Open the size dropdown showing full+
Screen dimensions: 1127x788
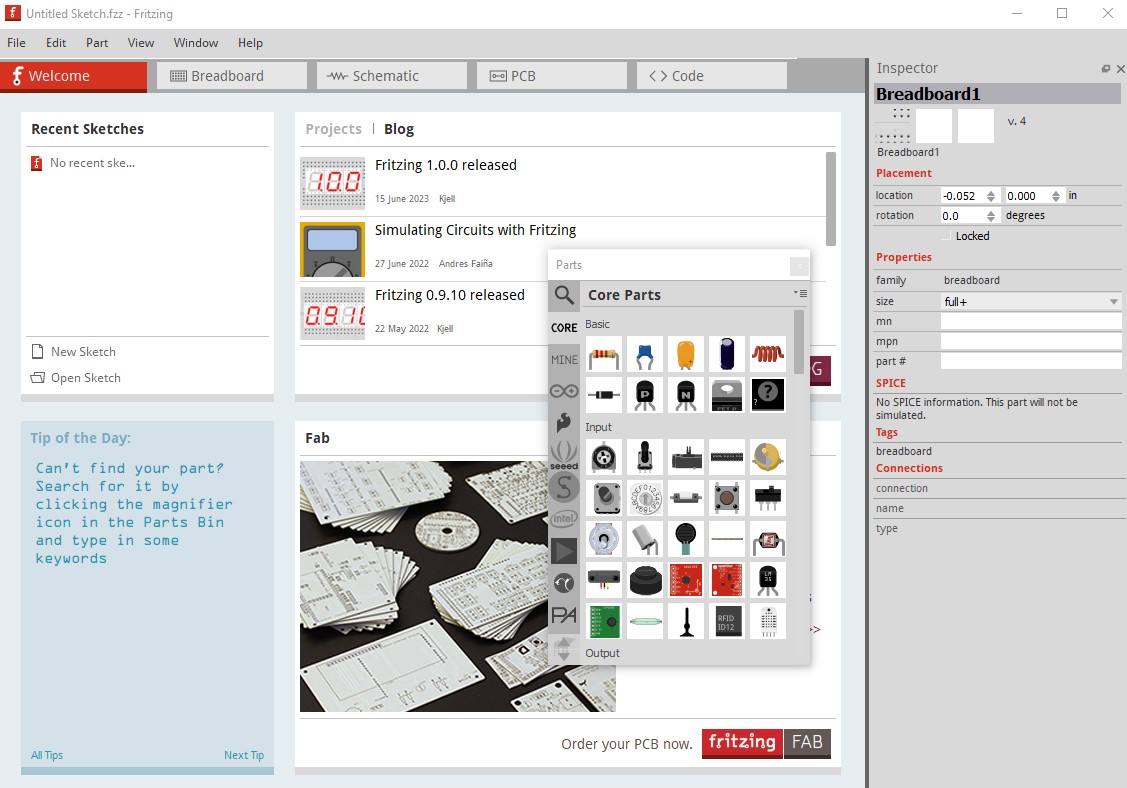(x=1031, y=301)
